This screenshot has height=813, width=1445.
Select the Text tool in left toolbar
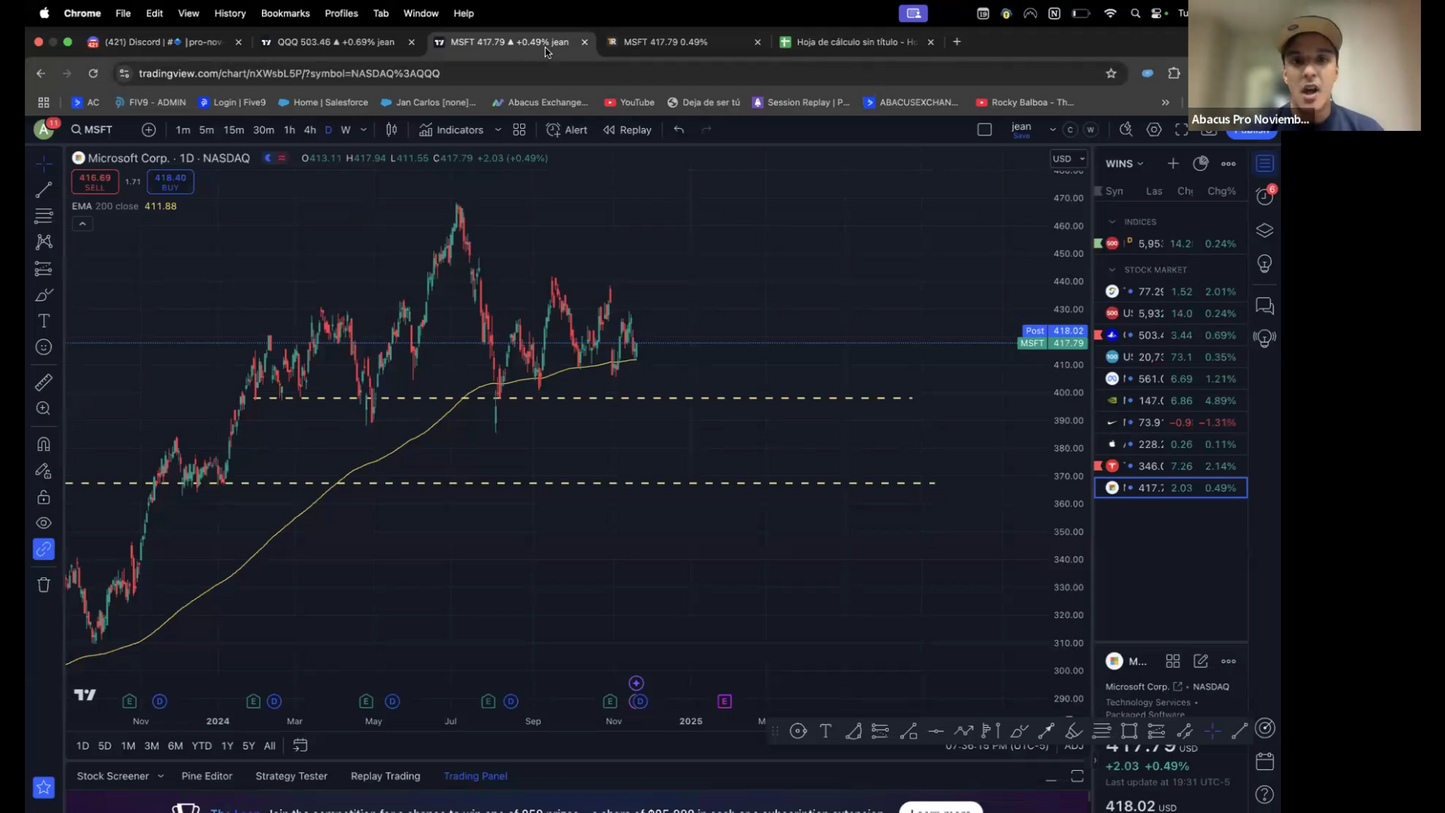44,321
